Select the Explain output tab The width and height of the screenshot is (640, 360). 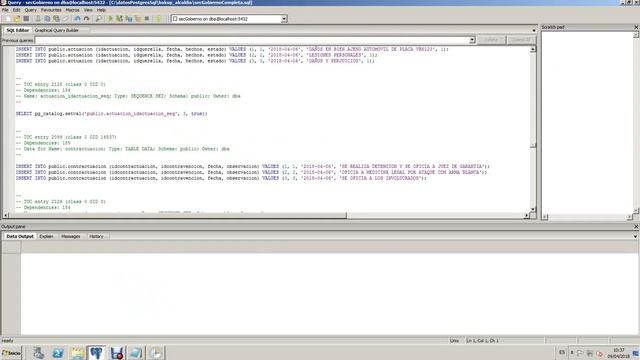tap(46, 236)
